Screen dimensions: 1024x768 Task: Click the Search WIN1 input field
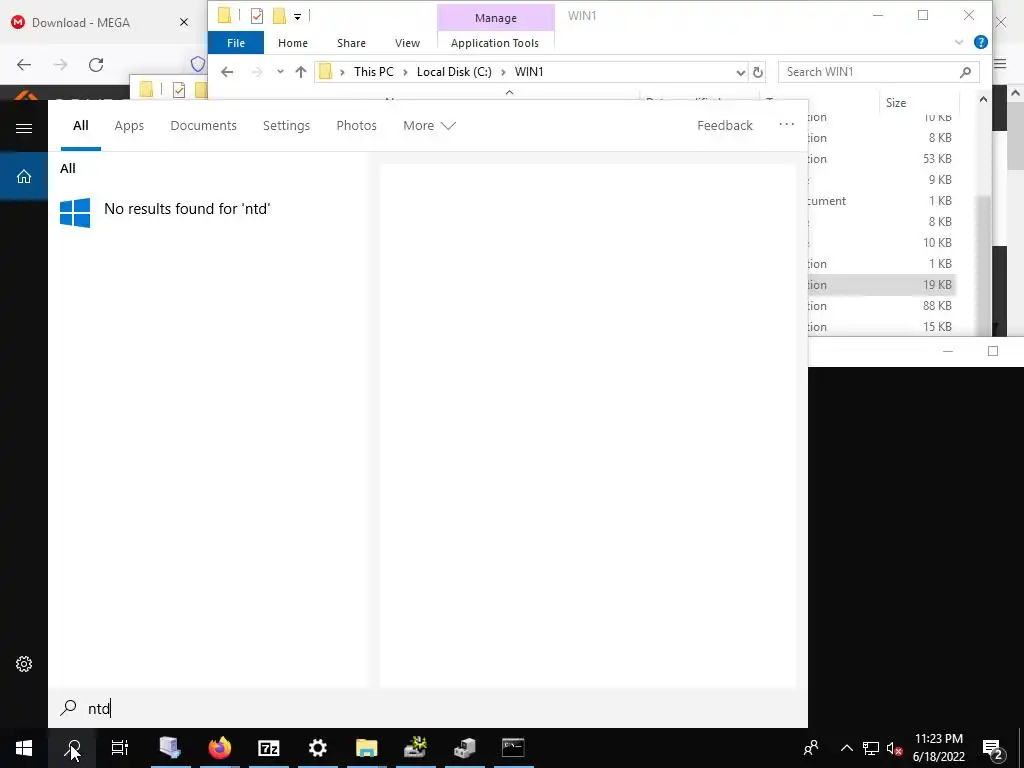pos(878,72)
